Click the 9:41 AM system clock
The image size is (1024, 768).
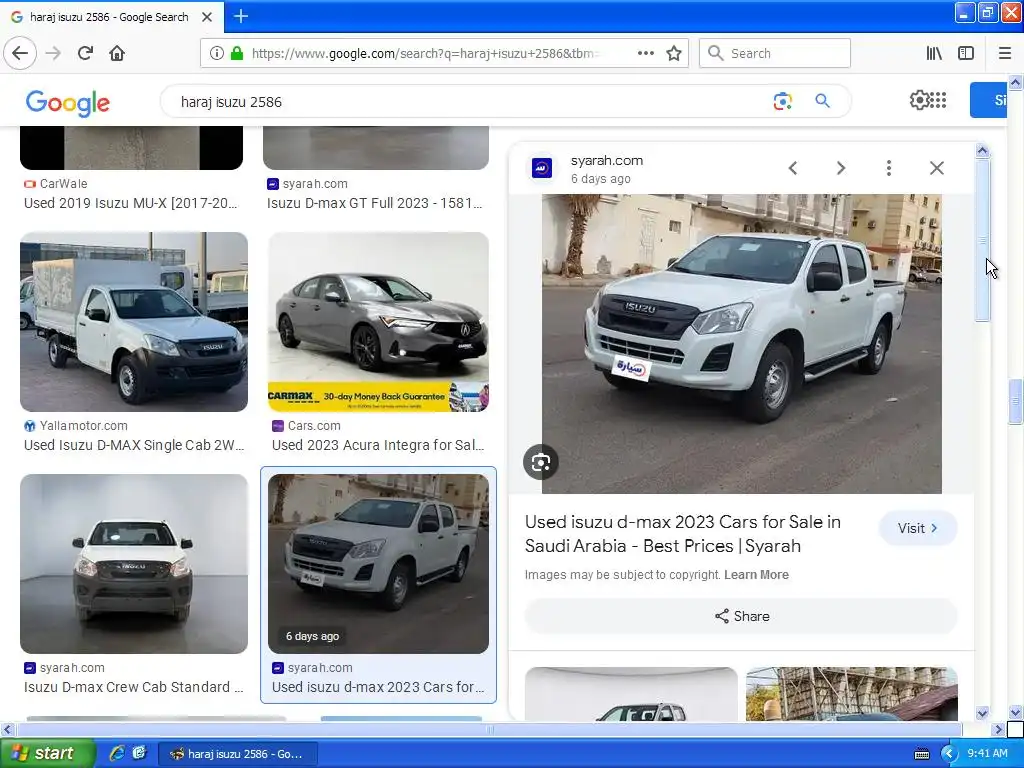pos(987,753)
